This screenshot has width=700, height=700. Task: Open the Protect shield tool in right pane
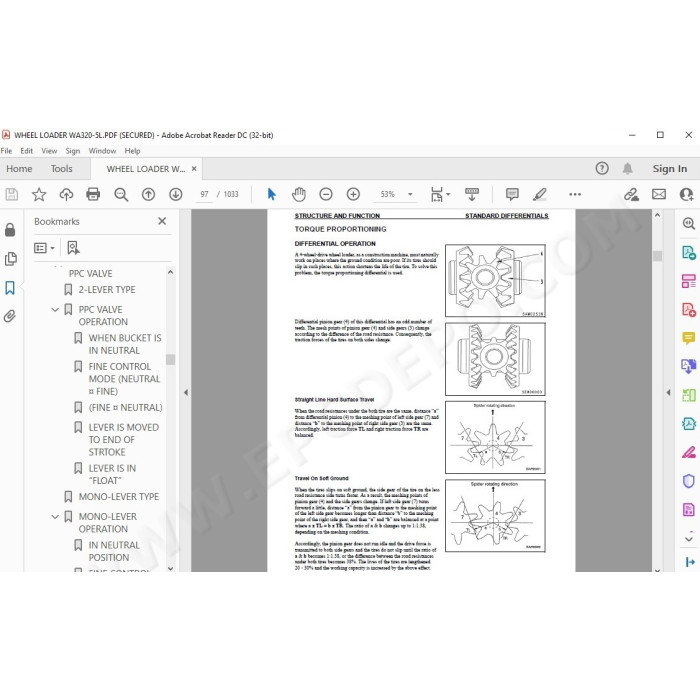[x=688, y=481]
